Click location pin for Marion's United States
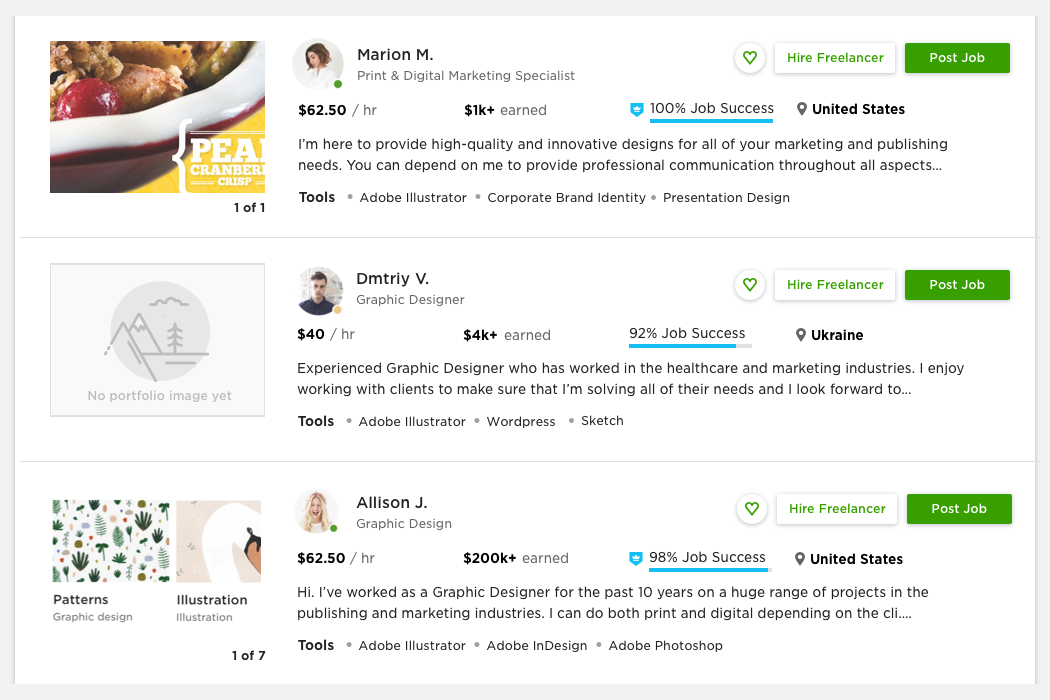 (802, 109)
